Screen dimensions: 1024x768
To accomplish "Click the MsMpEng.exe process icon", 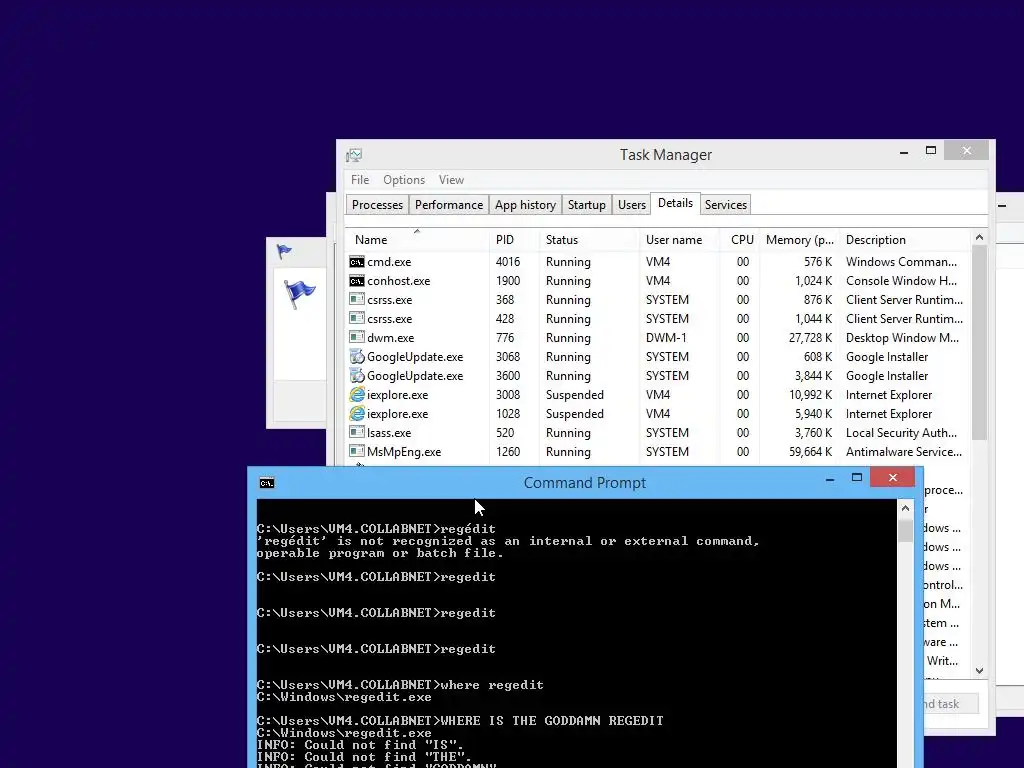I will 357,451.
